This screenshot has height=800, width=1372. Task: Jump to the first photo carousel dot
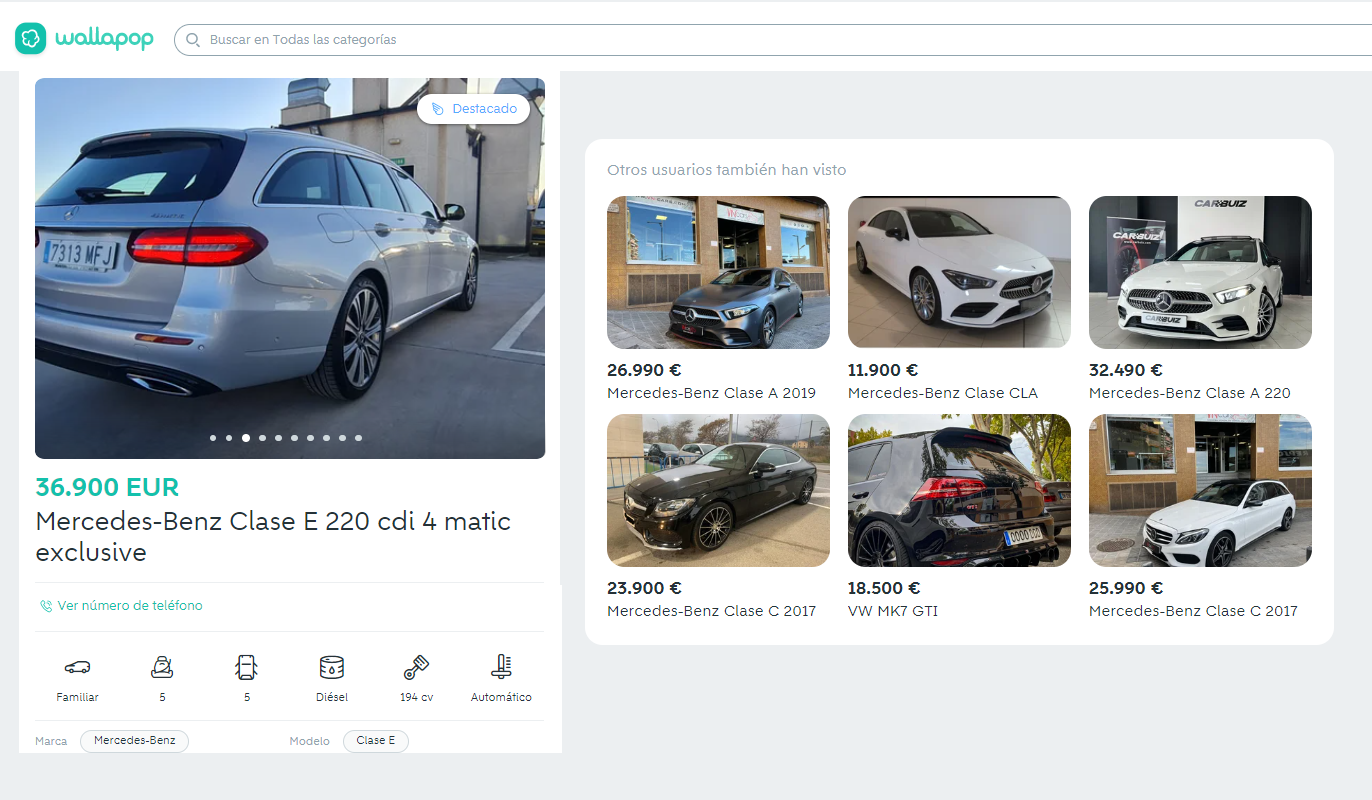[x=213, y=438]
